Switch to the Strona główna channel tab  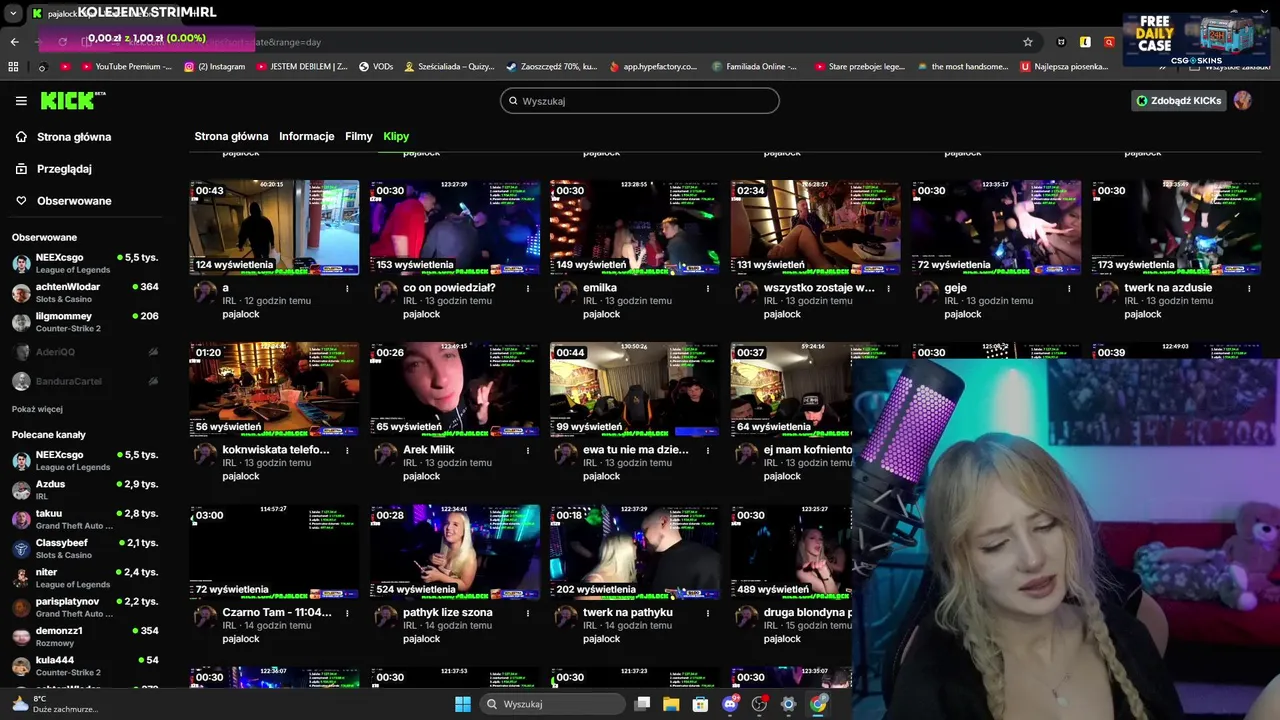coord(231,136)
